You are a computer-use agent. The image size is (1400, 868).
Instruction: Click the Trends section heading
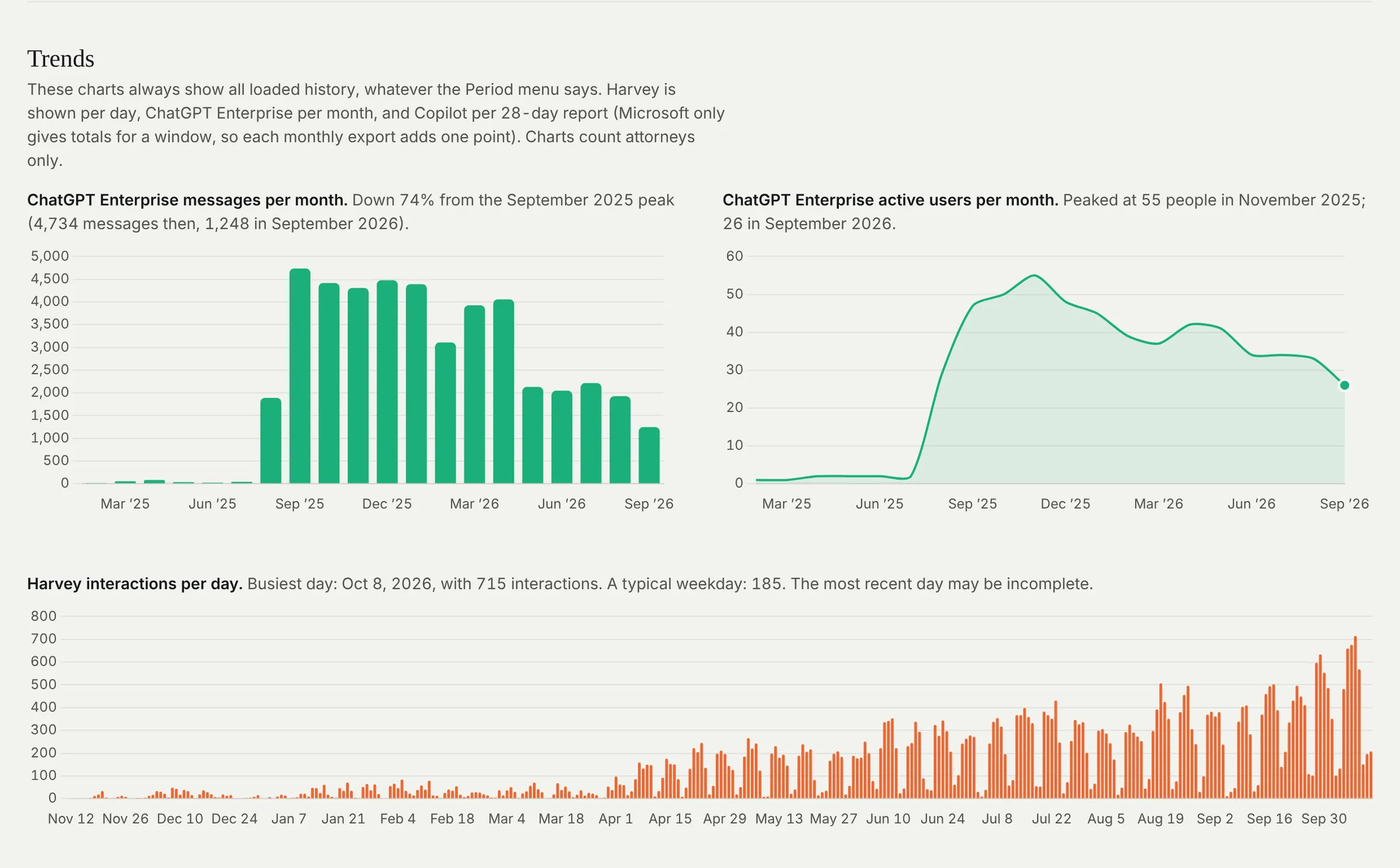61,59
